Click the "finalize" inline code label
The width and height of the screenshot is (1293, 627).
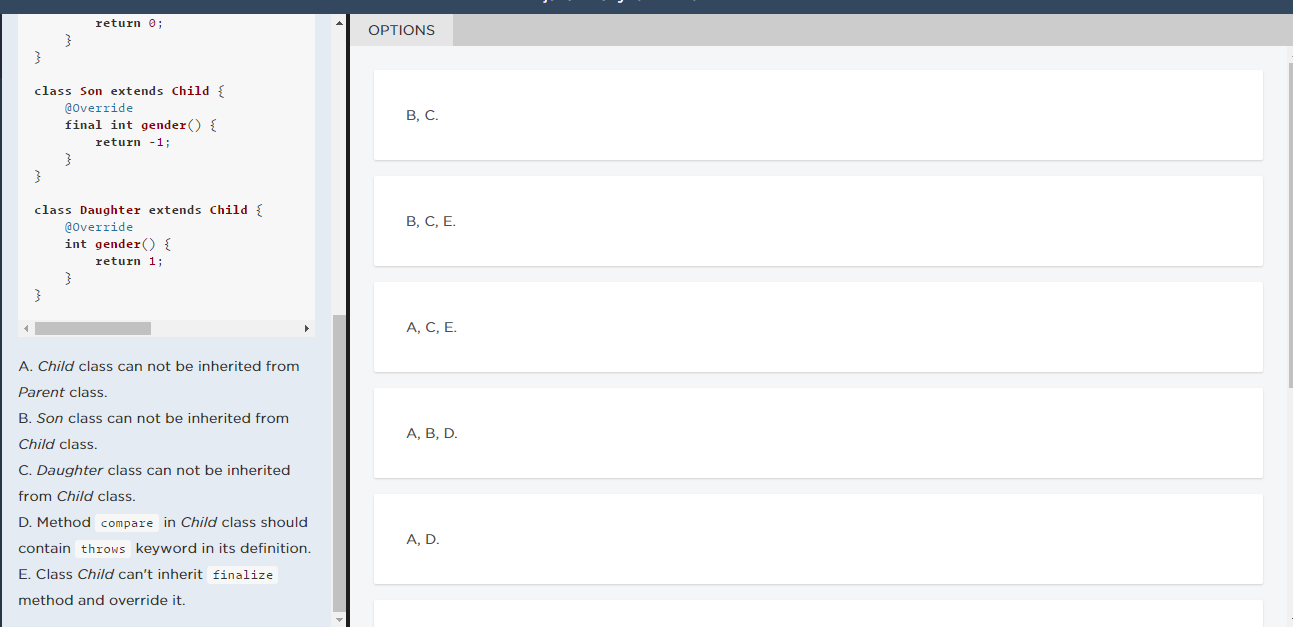point(242,575)
